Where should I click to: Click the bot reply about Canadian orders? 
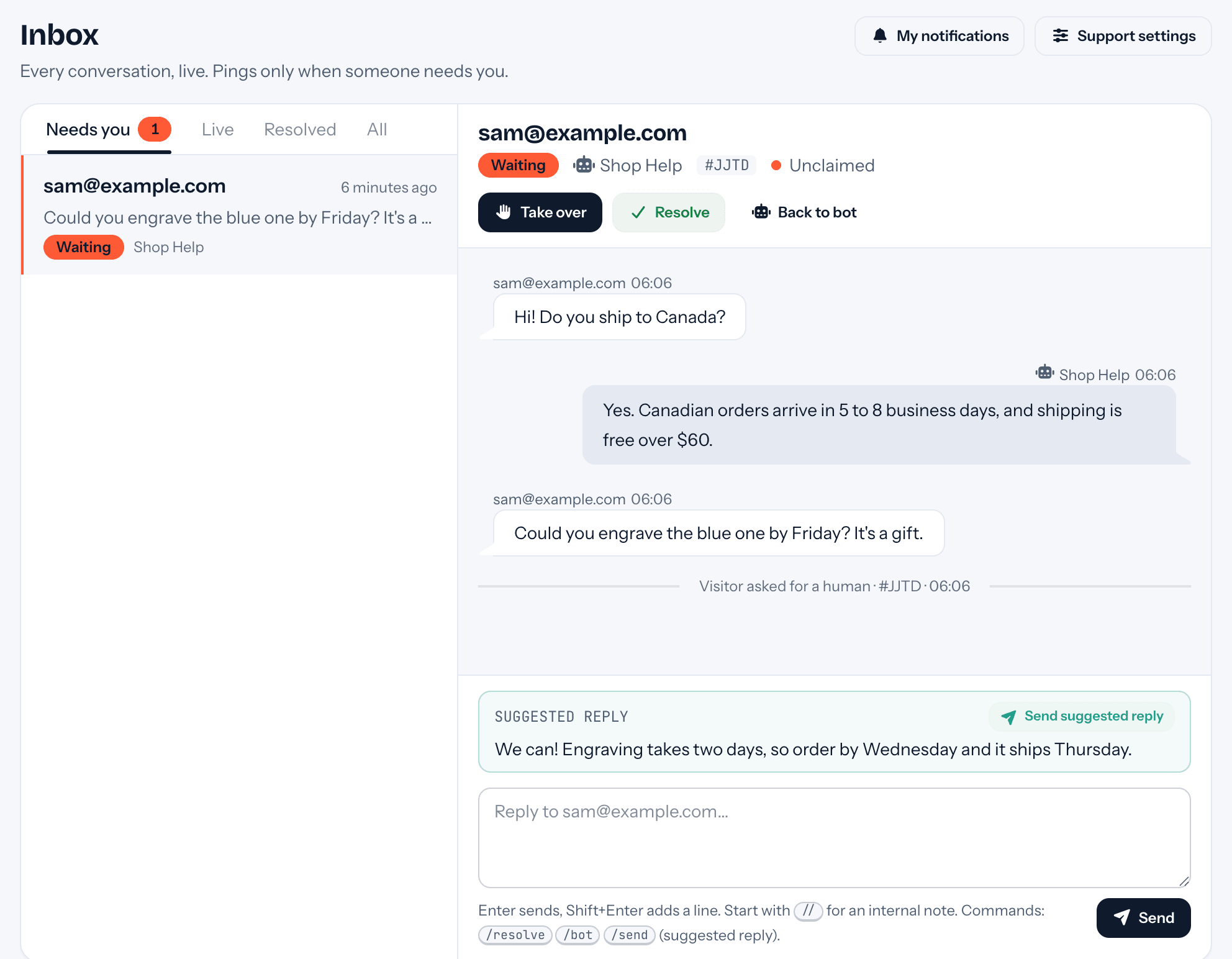(x=879, y=425)
